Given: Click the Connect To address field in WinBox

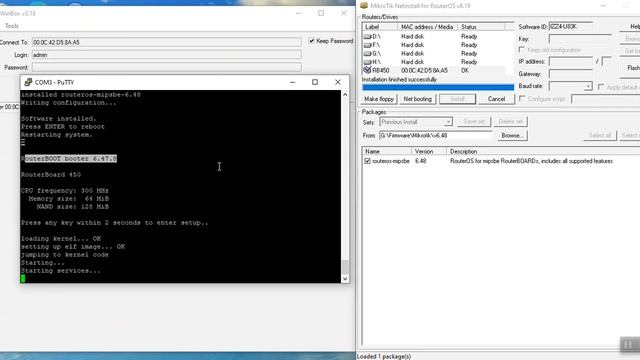Looking at the screenshot, I should point(167,42).
